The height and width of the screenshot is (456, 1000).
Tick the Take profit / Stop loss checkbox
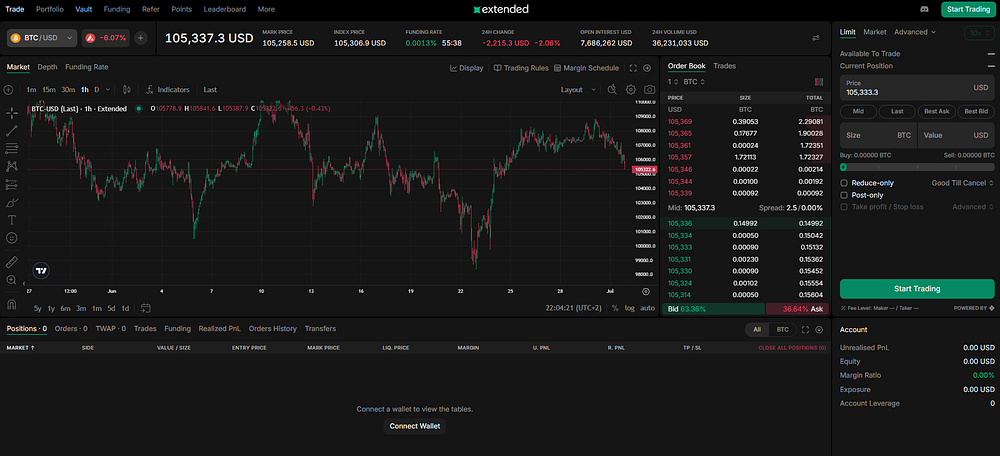coord(844,207)
